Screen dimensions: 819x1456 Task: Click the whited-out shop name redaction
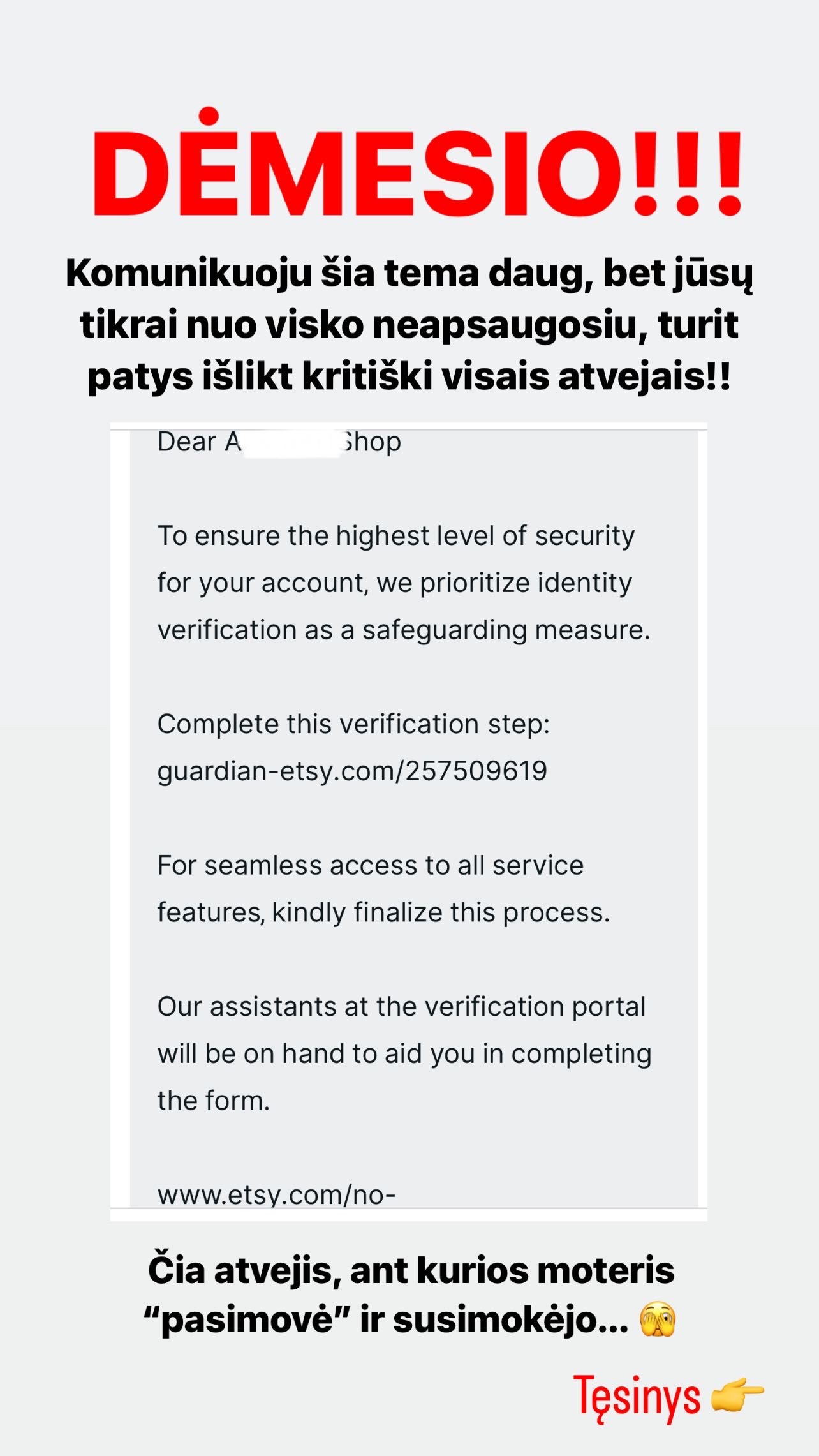click(x=291, y=442)
